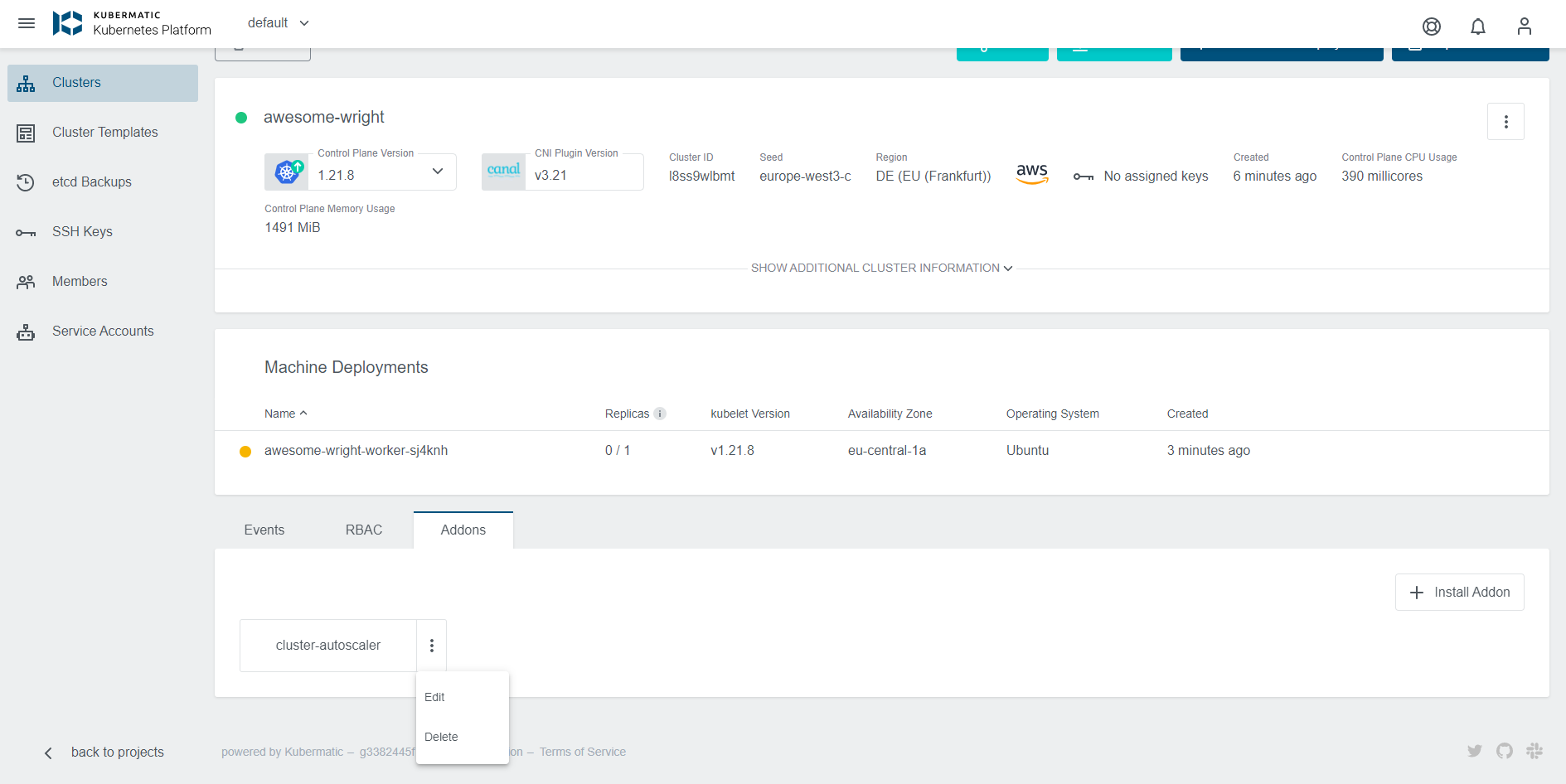The height and width of the screenshot is (784, 1566).
Task: Switch to the Events tab
Action: coord(264,530)
